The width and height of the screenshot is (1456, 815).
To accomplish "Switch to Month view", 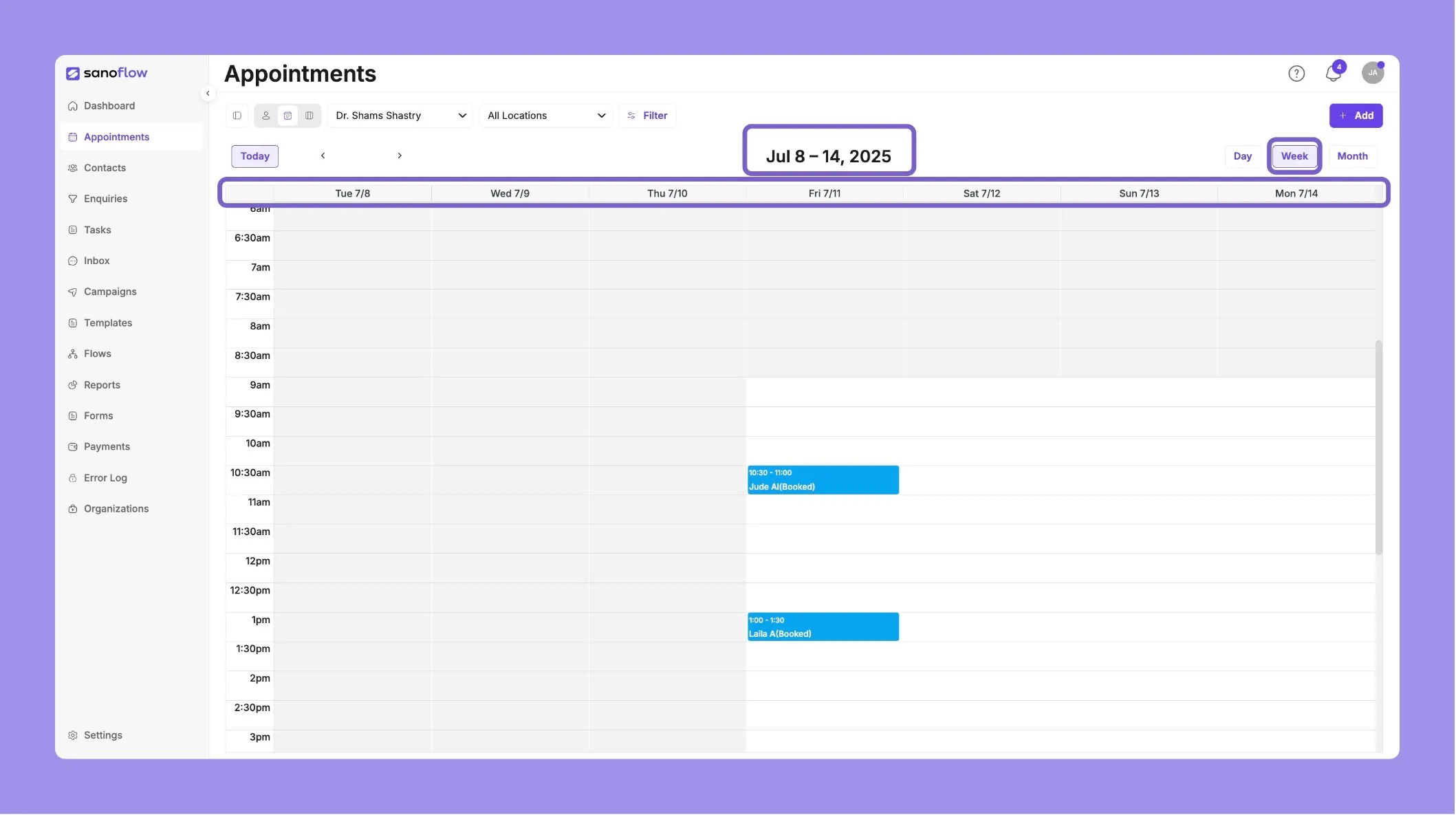I will 1352,156.
